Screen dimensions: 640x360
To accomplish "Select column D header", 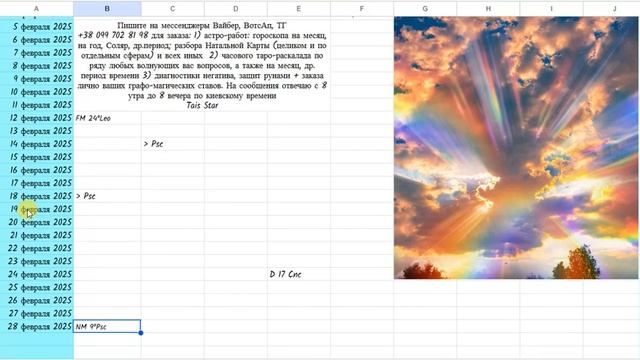I will tap(236, 9).
